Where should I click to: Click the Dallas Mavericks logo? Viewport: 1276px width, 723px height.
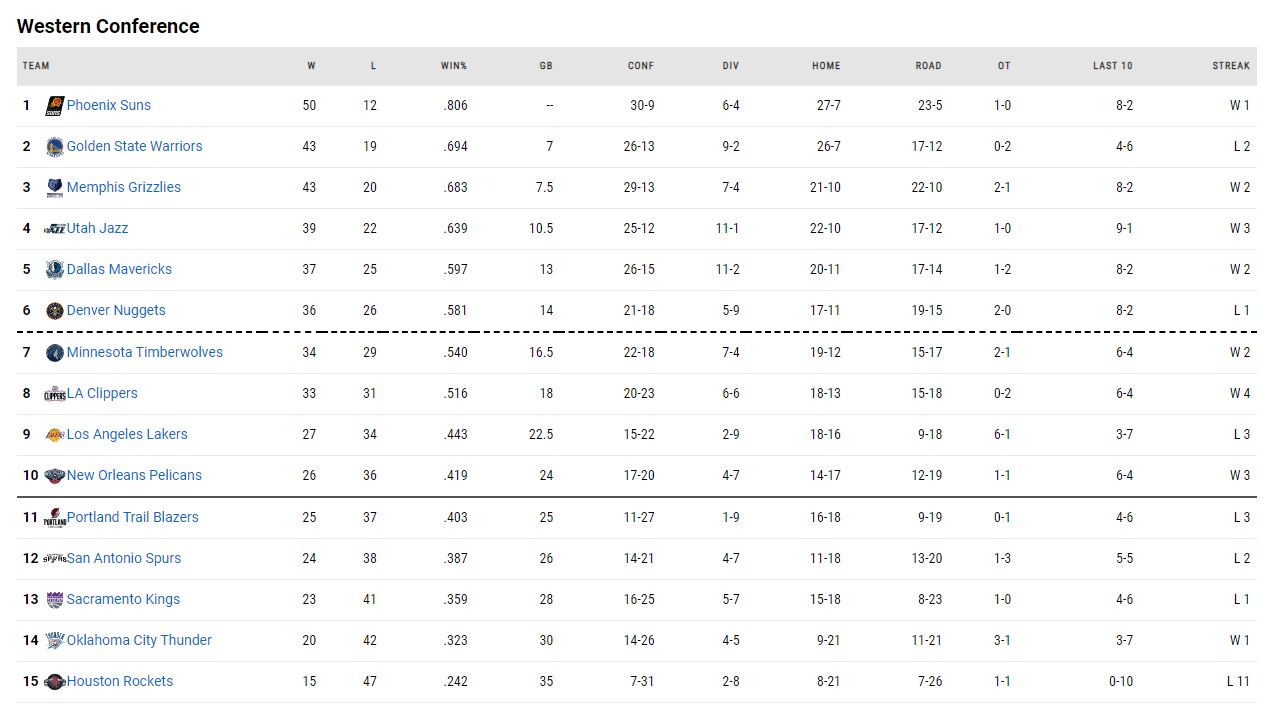[53, 269]
